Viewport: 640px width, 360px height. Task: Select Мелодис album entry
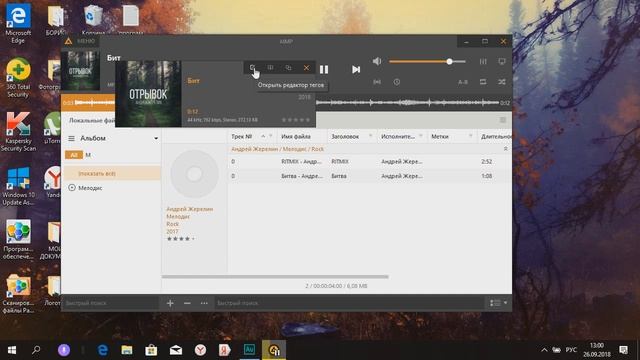[90, 188]
